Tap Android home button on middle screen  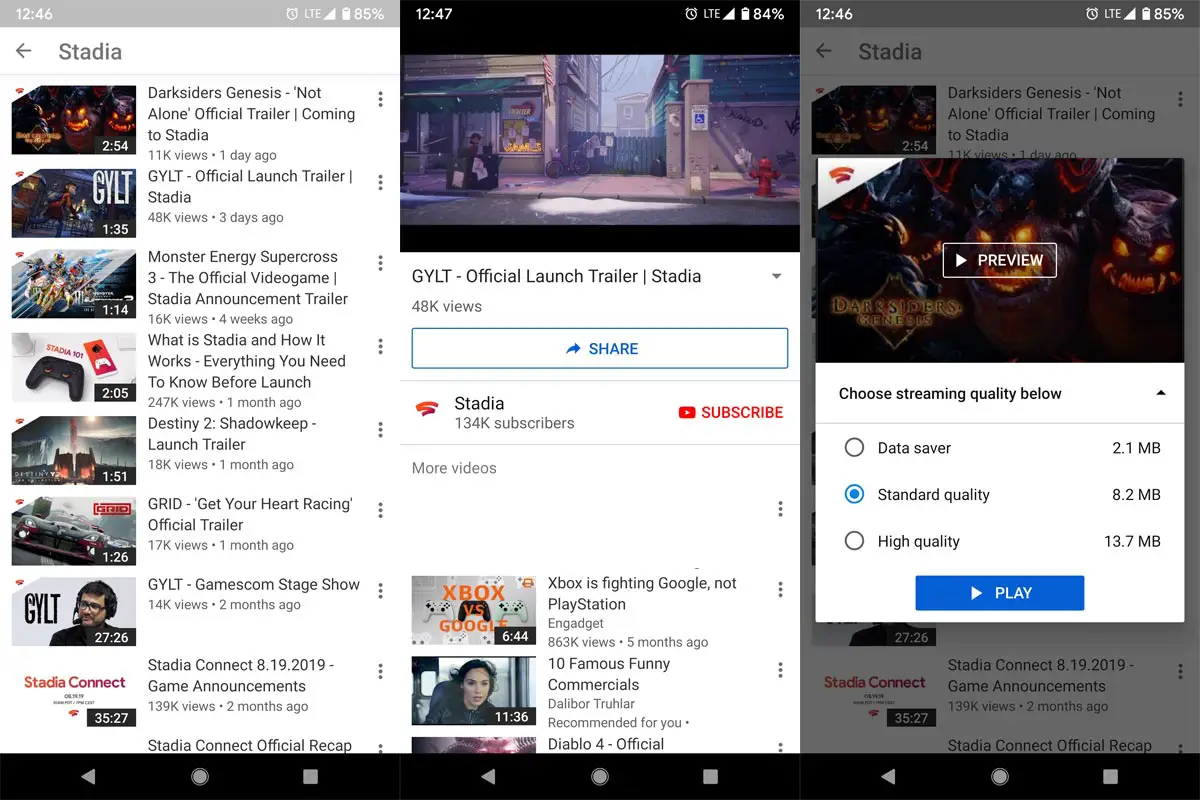[600, 776]
